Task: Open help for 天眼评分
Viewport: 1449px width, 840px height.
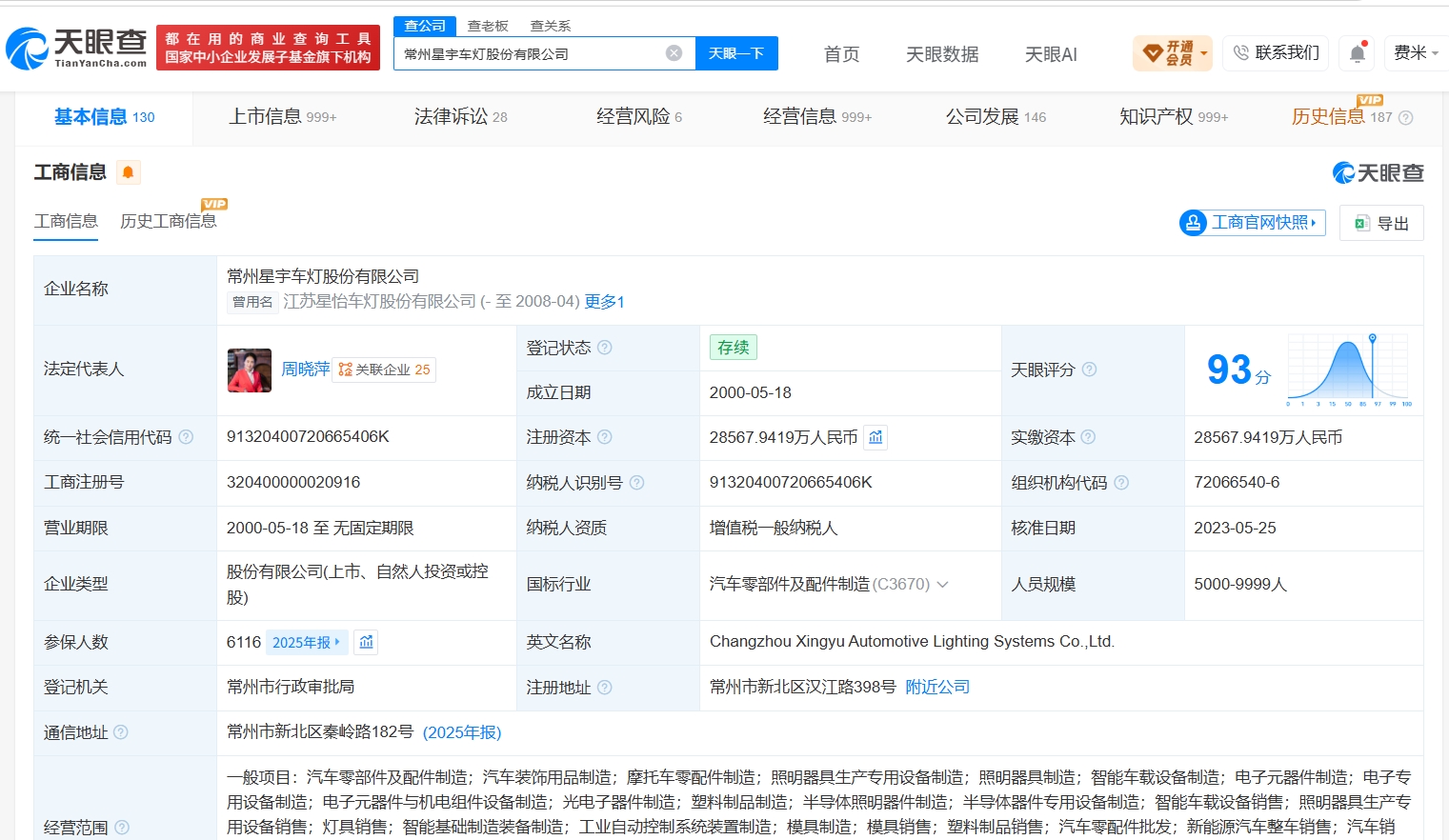Action: click(1089, 370)
